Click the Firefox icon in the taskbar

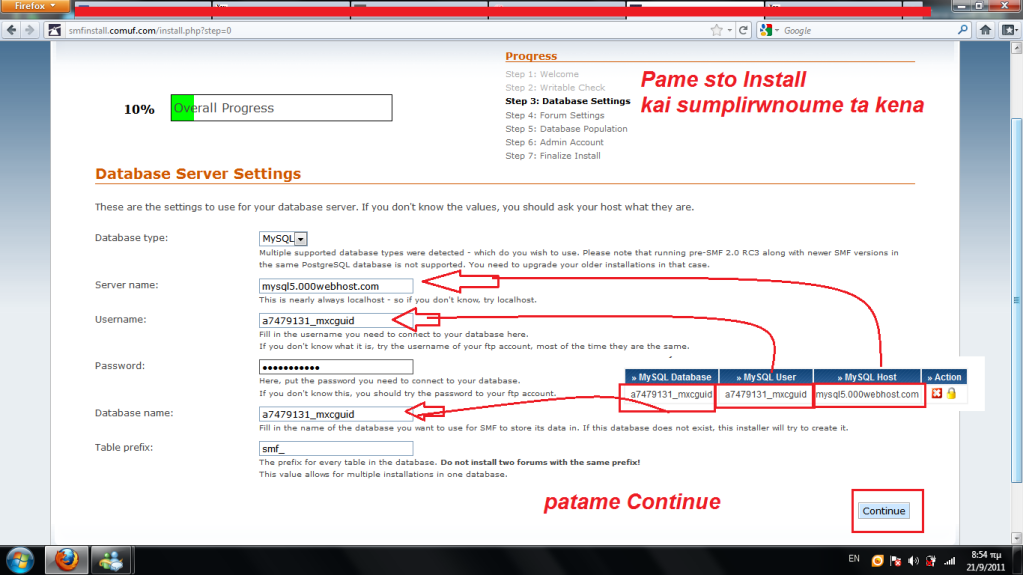click(68, 558)
